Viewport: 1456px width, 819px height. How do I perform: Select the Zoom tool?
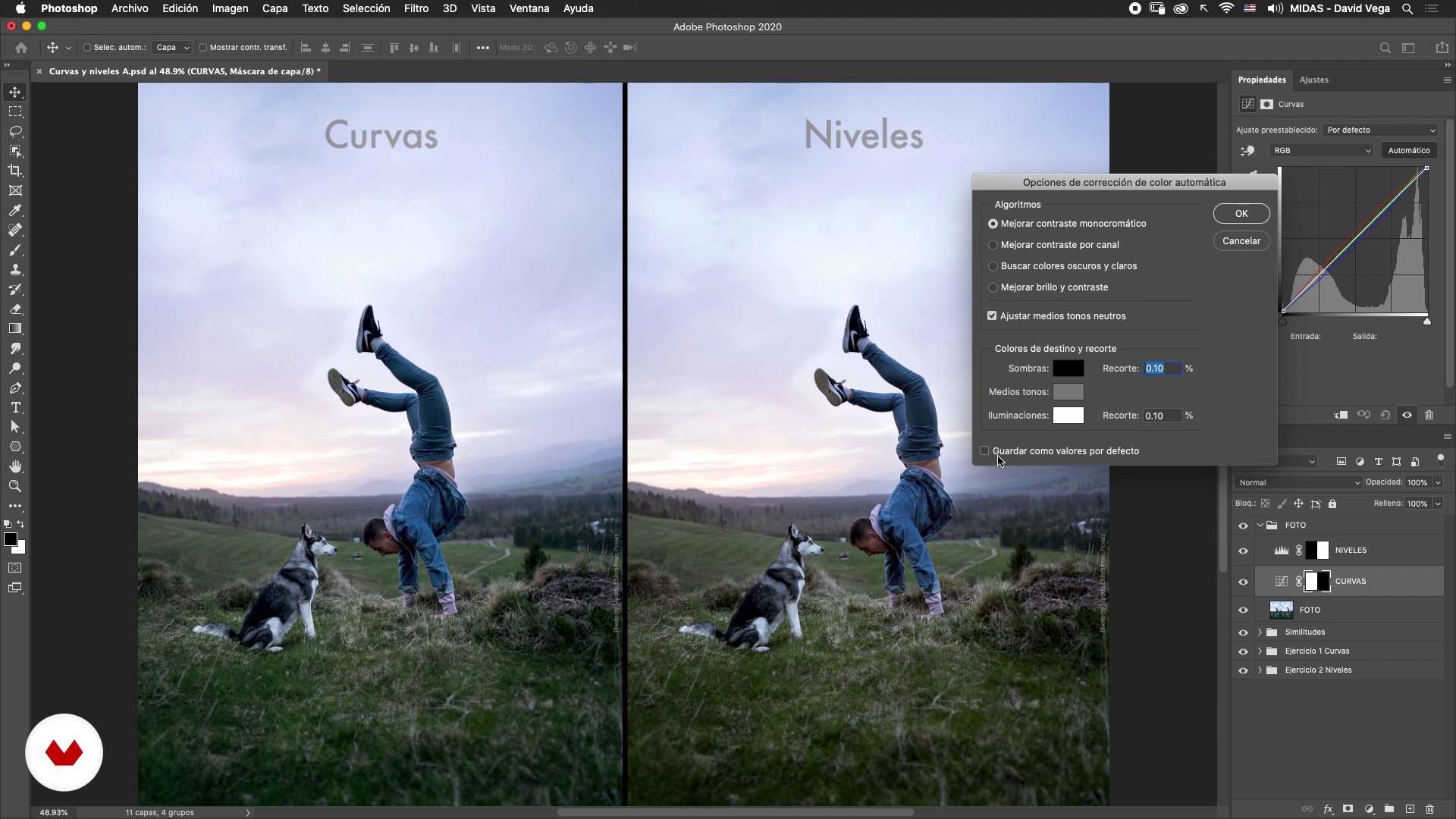pos(15,486)
